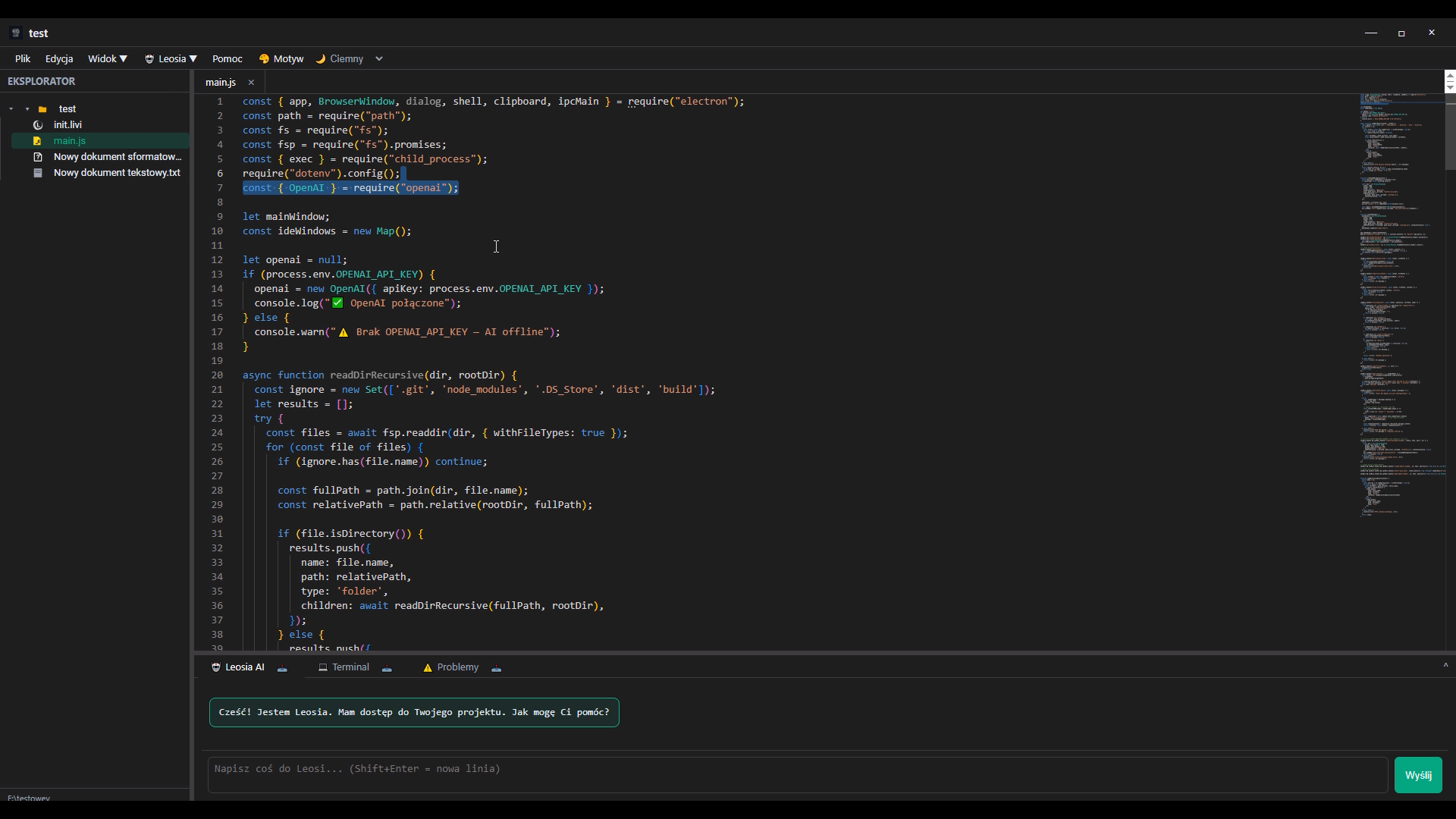
Task: Open the Plik menu
Action: (22, 58)
